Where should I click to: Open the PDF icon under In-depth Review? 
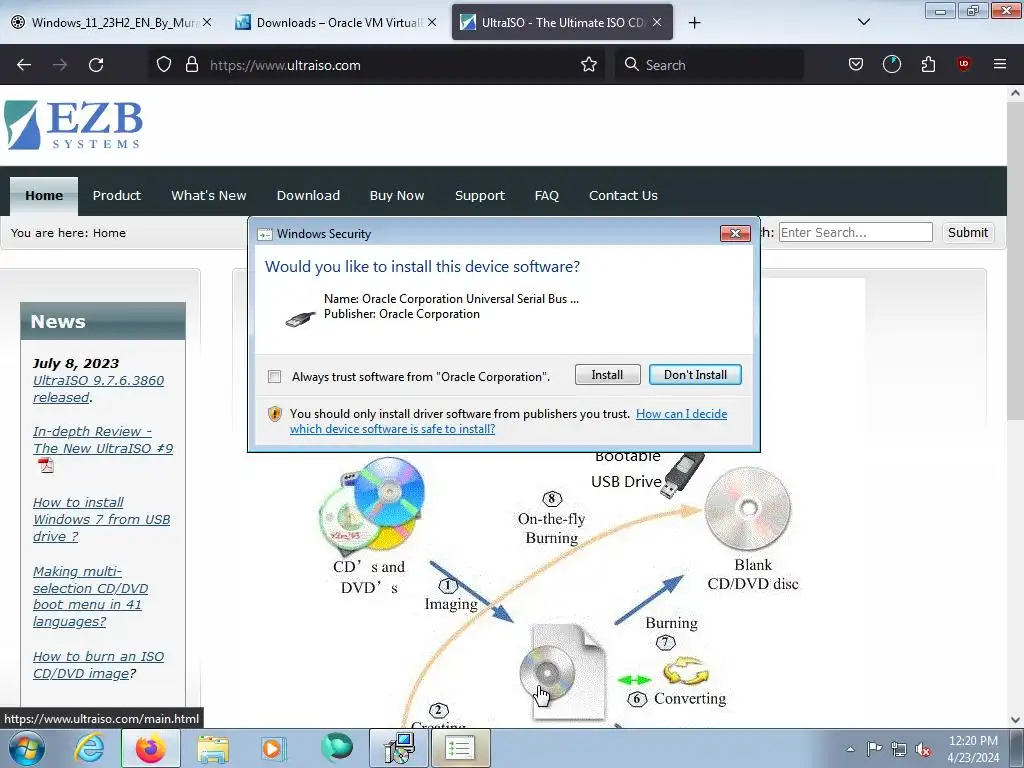pyautogui.click(x=46, y=466)
